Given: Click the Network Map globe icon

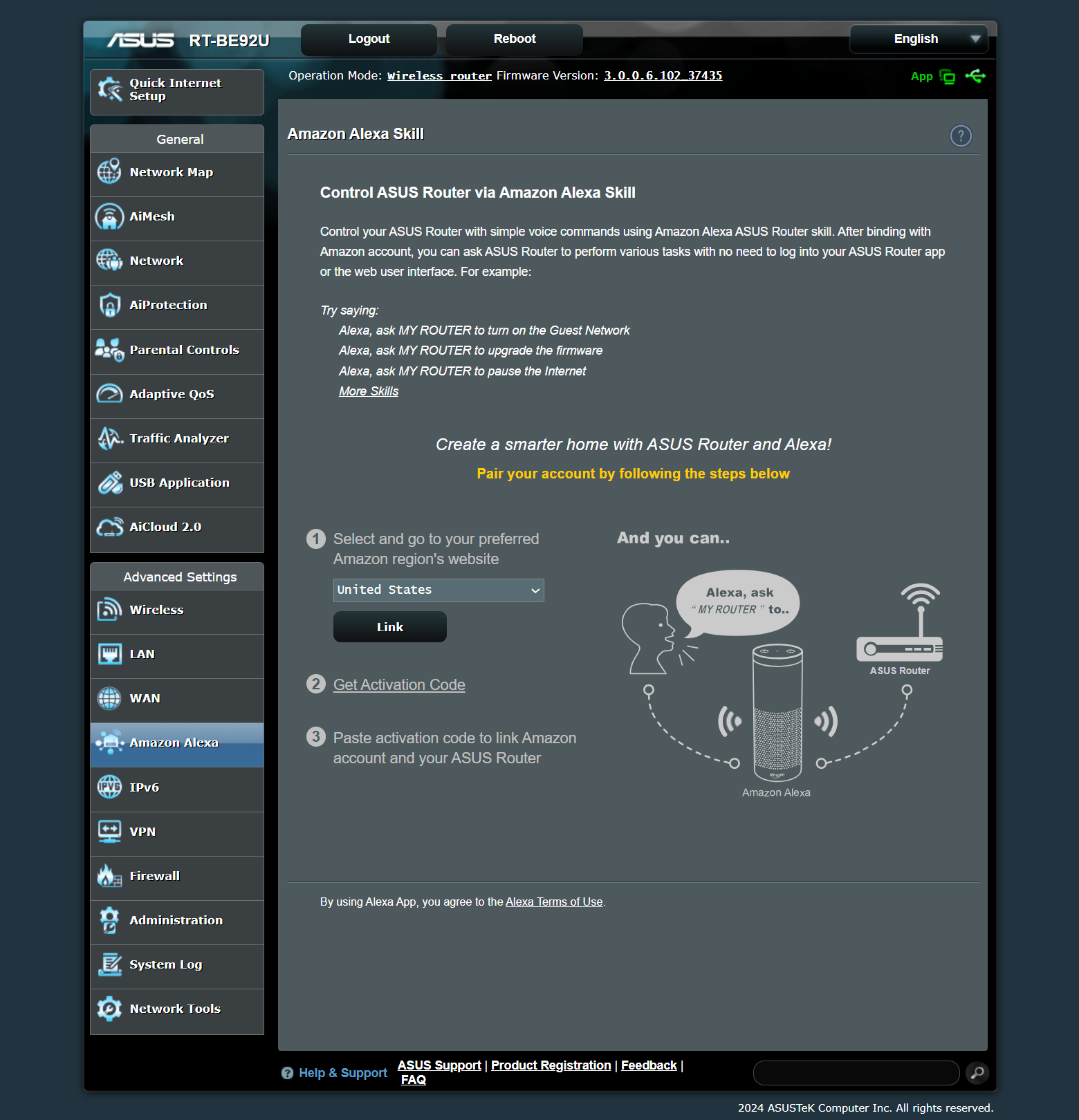Looking at the screenshot, I should pos(109,171).
